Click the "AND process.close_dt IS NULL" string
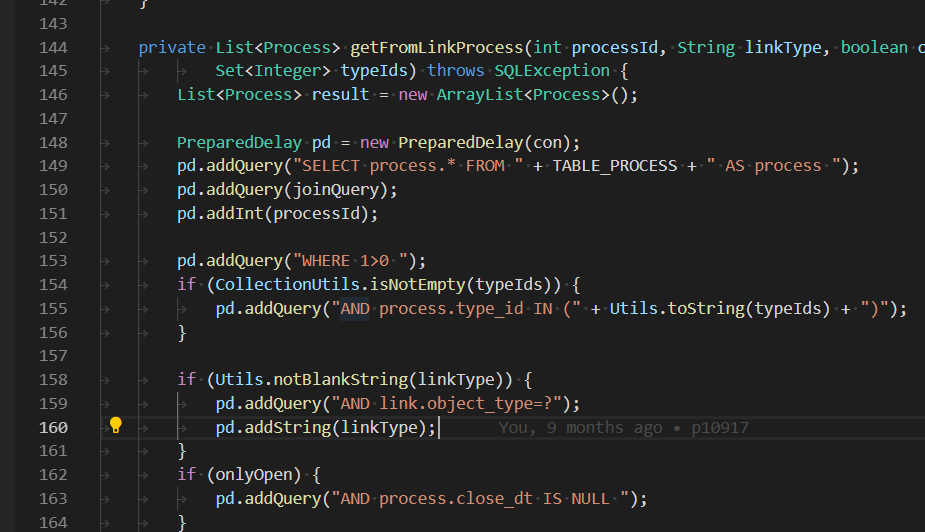This screenshot has width=925, height=532. click(484, 498)
